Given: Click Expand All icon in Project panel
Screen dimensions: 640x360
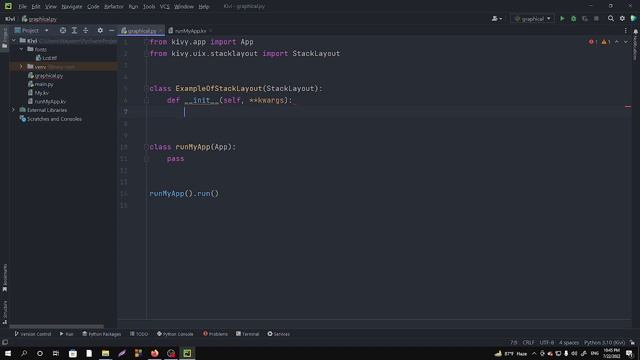Looking at the screenshot, I should [x=74, y=31].
